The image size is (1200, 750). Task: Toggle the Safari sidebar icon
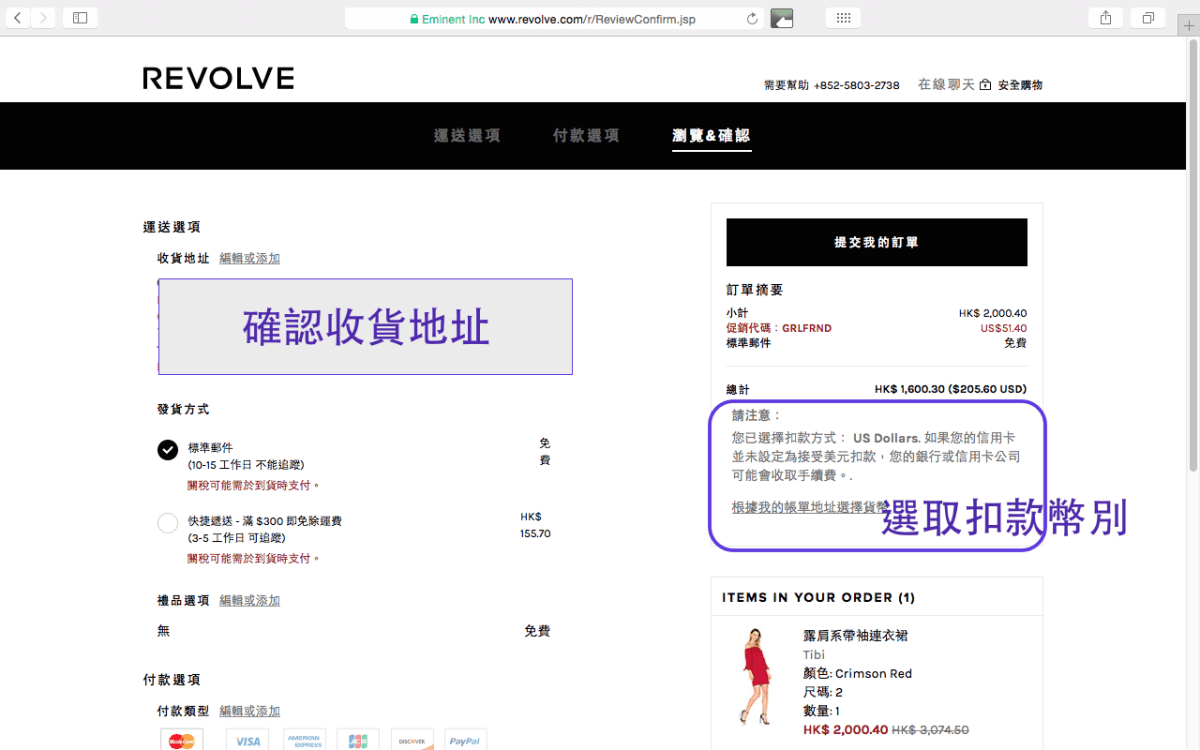(x=80, y=18)
